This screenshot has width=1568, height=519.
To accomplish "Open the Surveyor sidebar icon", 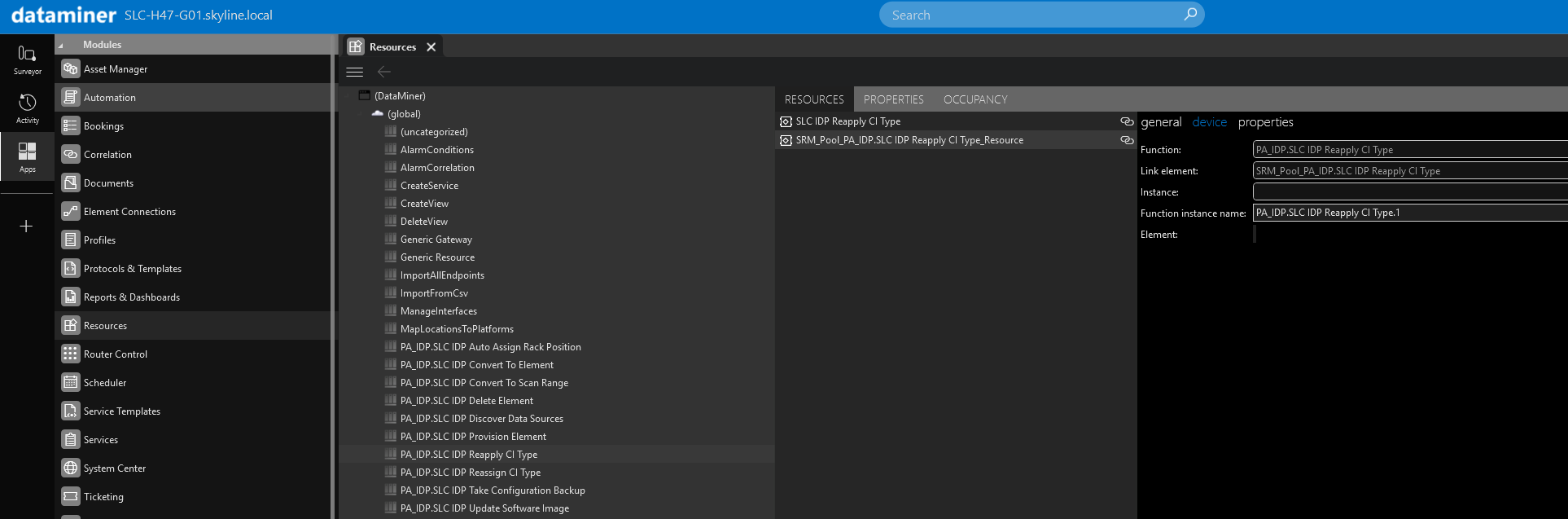I will coord(27,59).
